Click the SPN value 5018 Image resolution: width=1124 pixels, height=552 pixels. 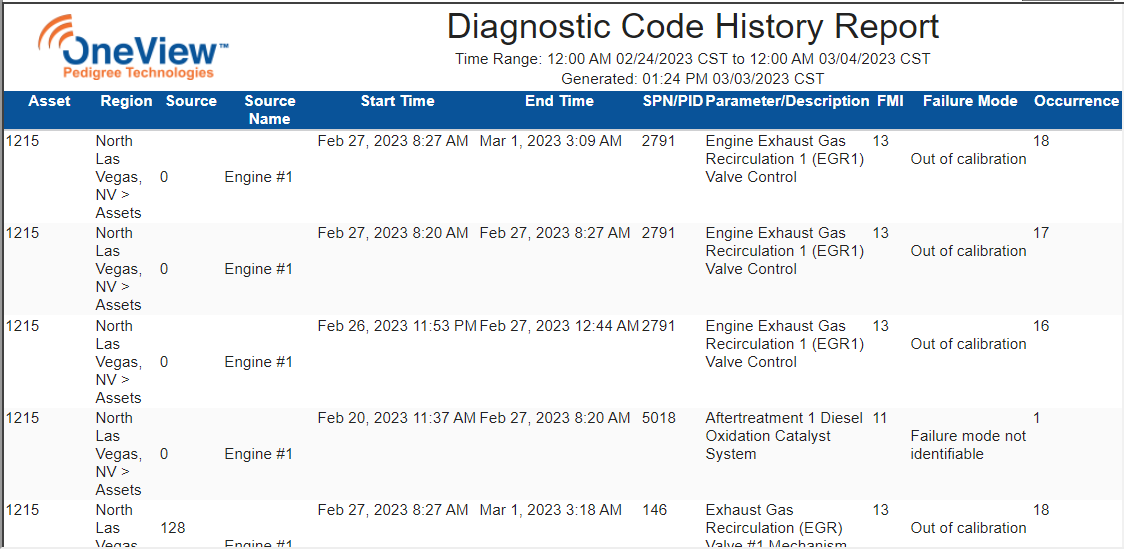point(659,418)
